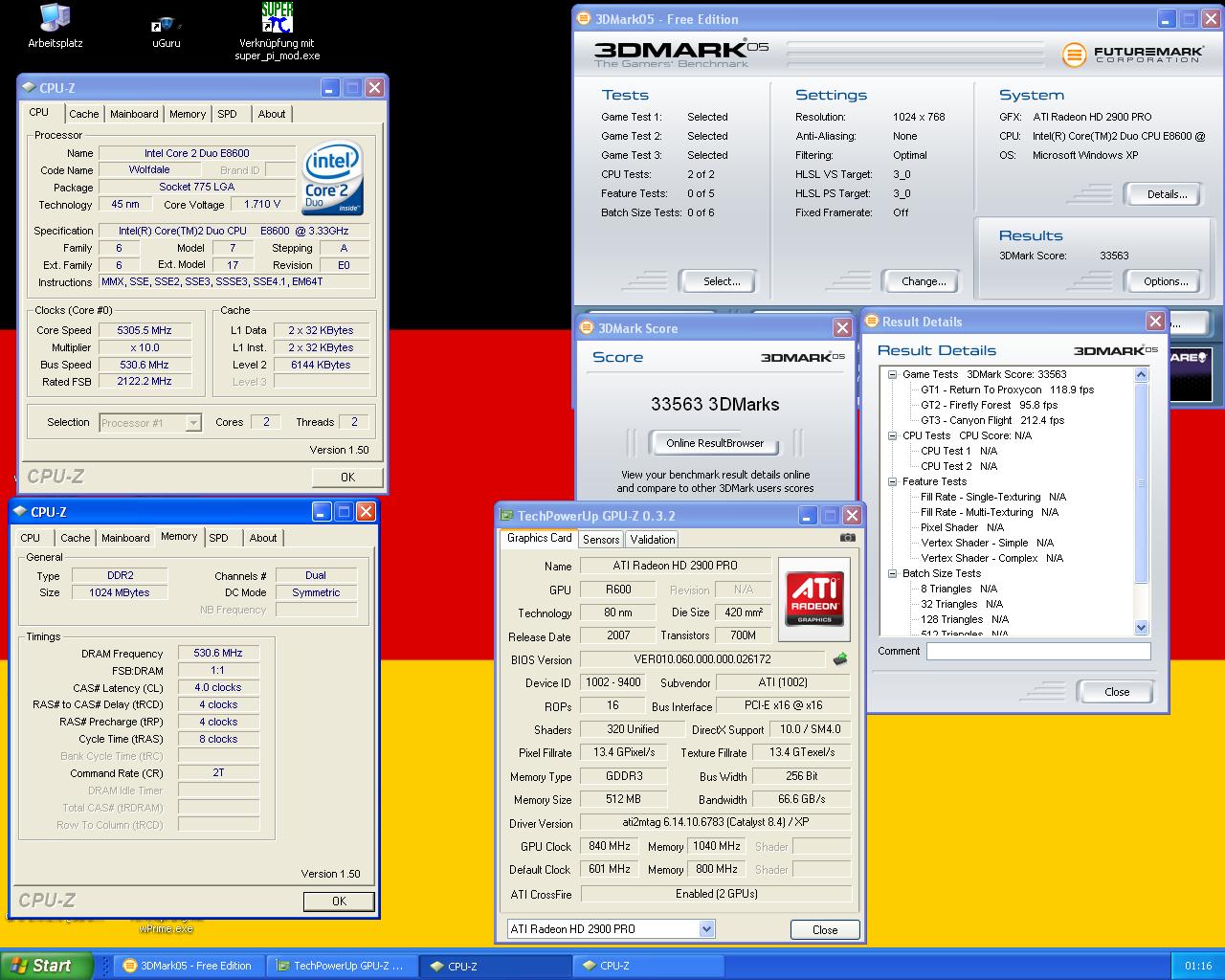Screen dimensions: 1225x980
Task: Select GT2 - Firefly Forest result row
Action: click(x=989, y=405)
